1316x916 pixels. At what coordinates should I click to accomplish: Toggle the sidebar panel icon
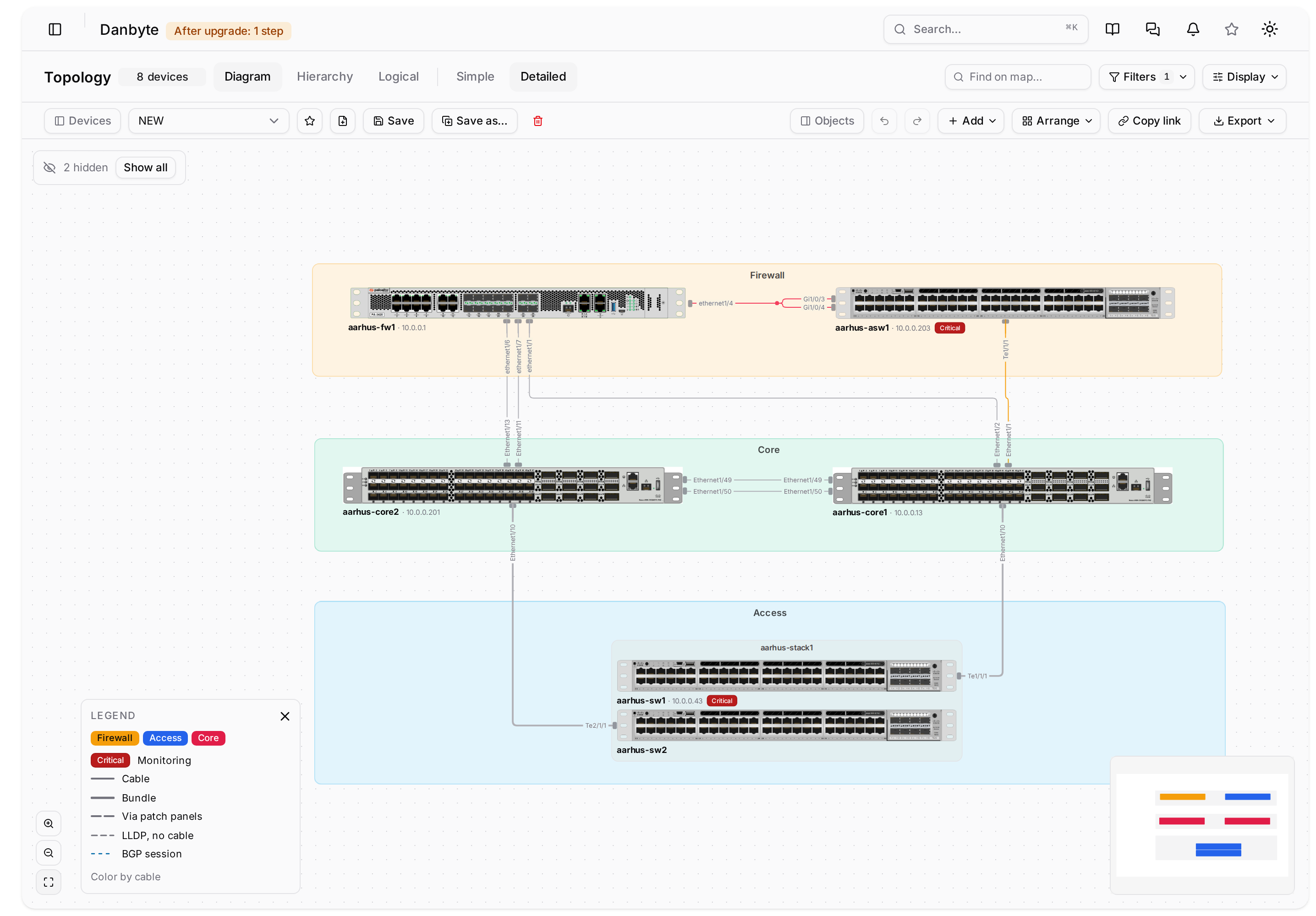[x=55, y=29]
